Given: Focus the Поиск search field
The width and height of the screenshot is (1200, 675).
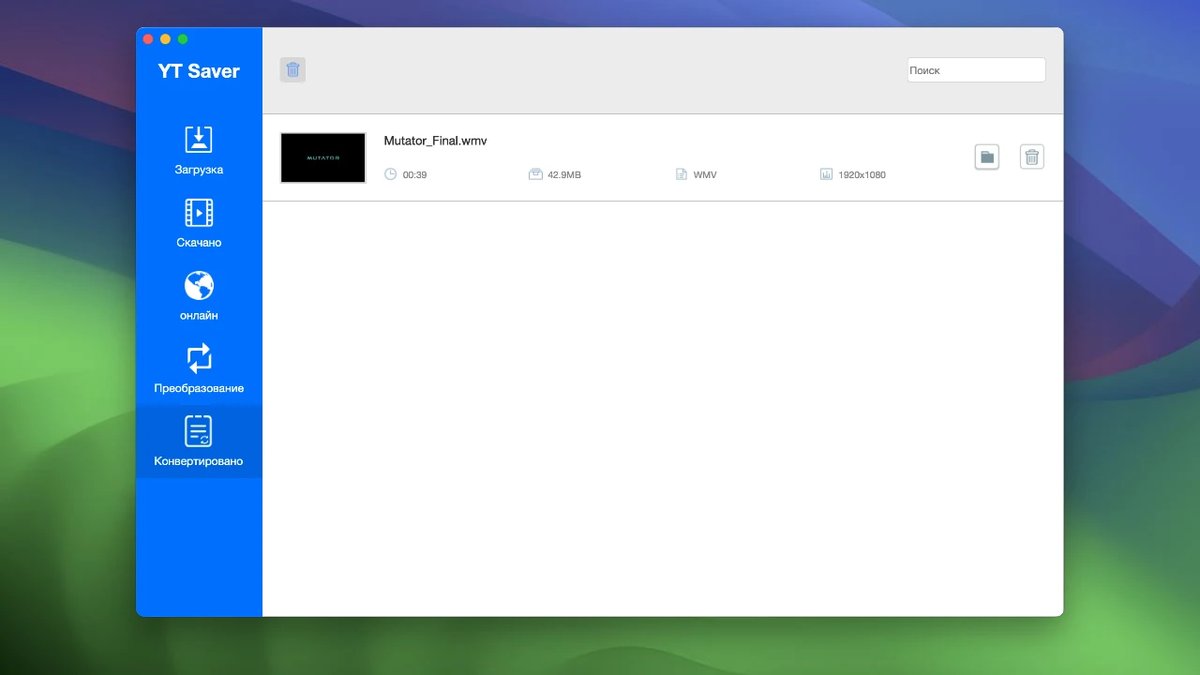Looking at the screenshot, I should point(976,70).
